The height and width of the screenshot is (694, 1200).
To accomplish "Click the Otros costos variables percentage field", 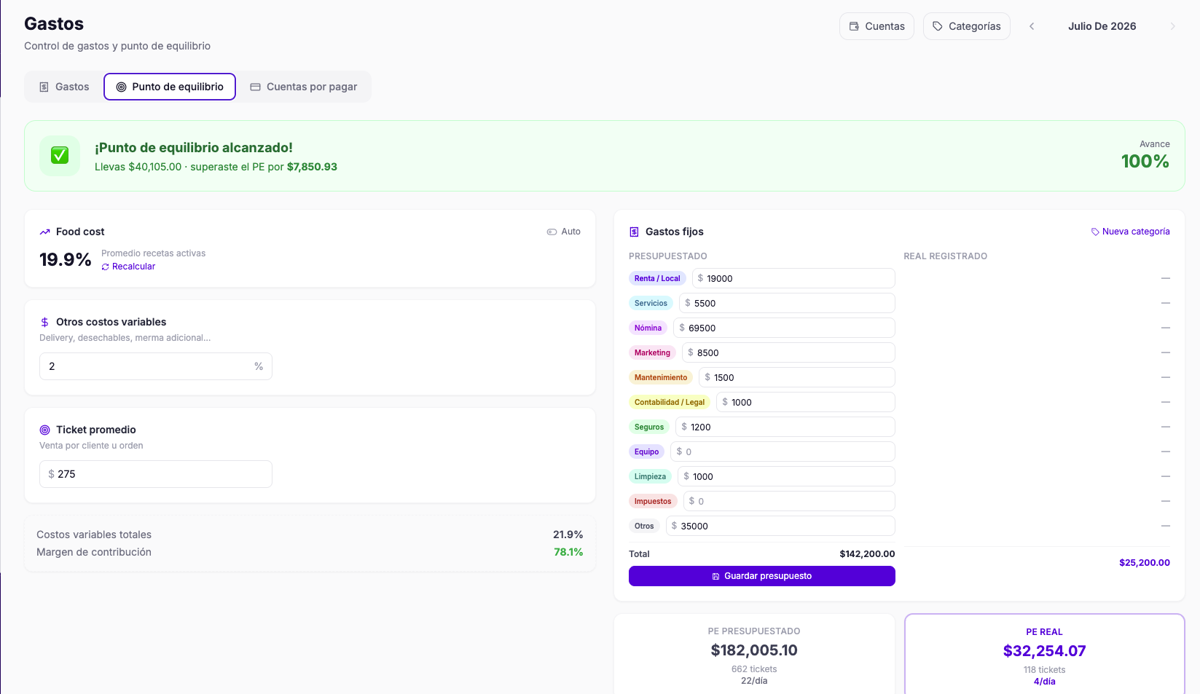I will pyautogui.click(x=156, y=367).
